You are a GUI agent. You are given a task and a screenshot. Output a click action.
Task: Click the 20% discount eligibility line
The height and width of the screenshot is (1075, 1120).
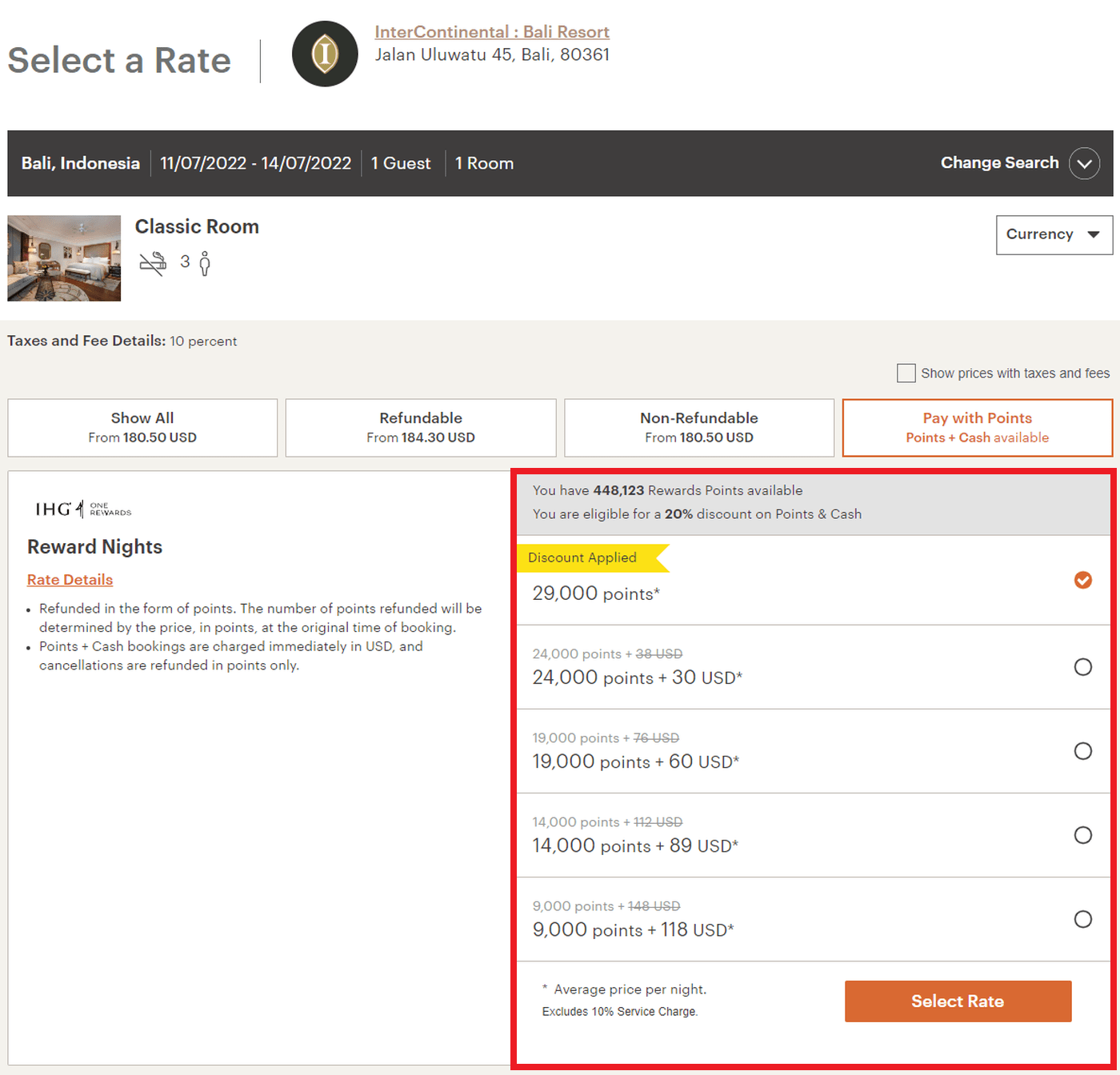(698, 514)
